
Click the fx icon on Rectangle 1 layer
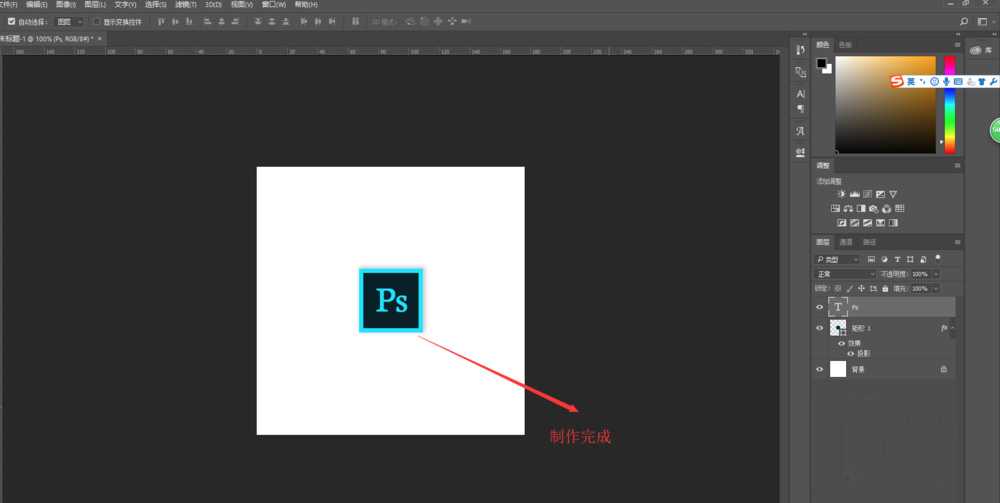click(944, 327)
